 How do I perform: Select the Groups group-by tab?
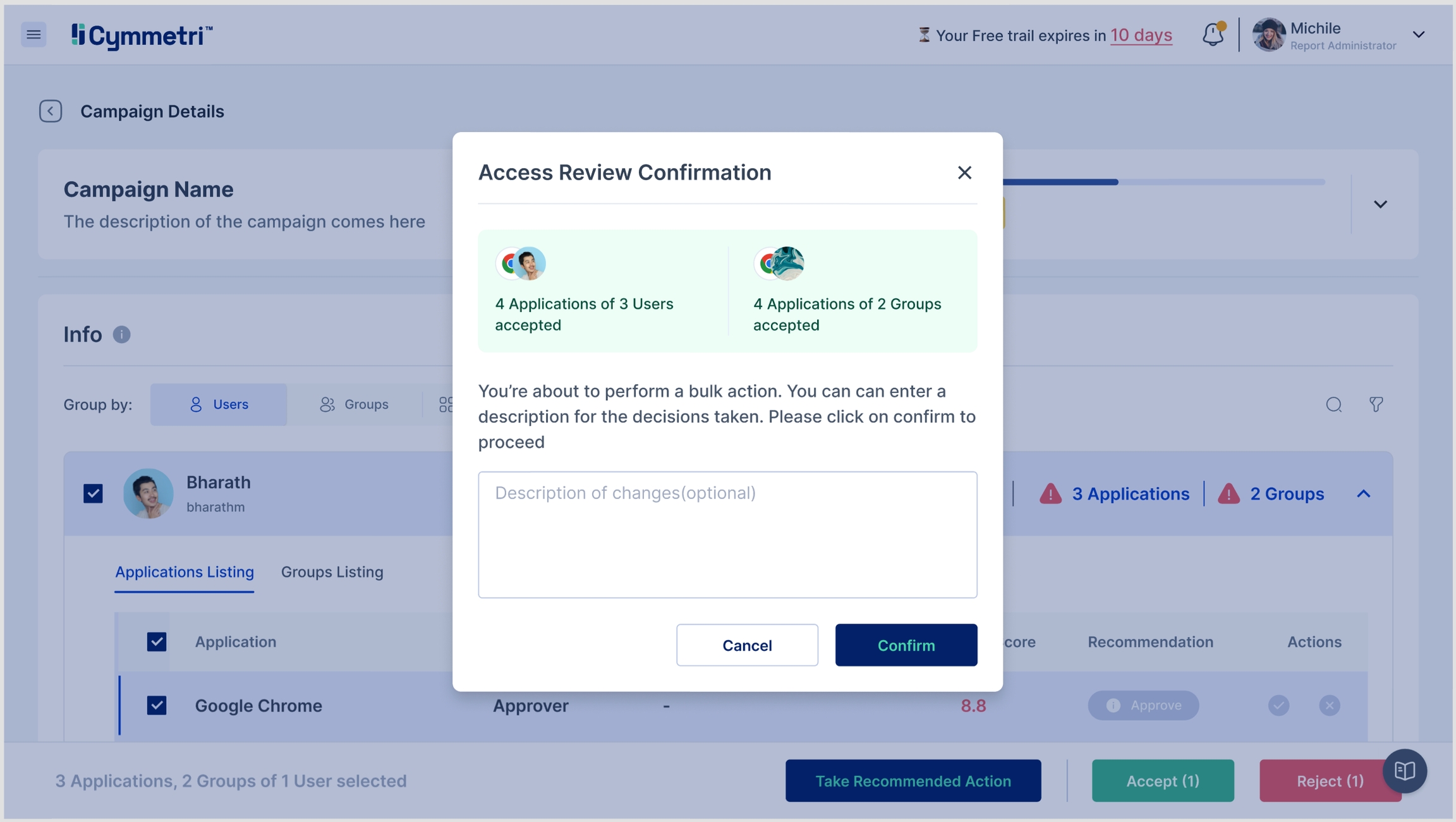pos(354,404)
